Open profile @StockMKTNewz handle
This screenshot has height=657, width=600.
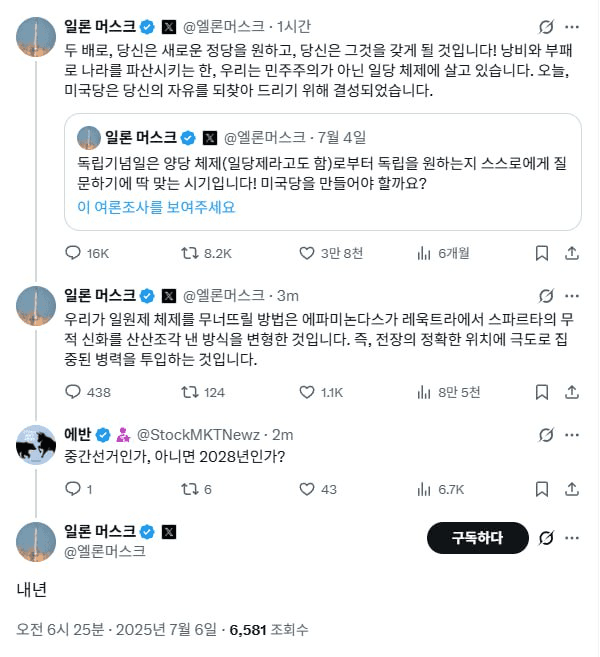click(198, 435)
